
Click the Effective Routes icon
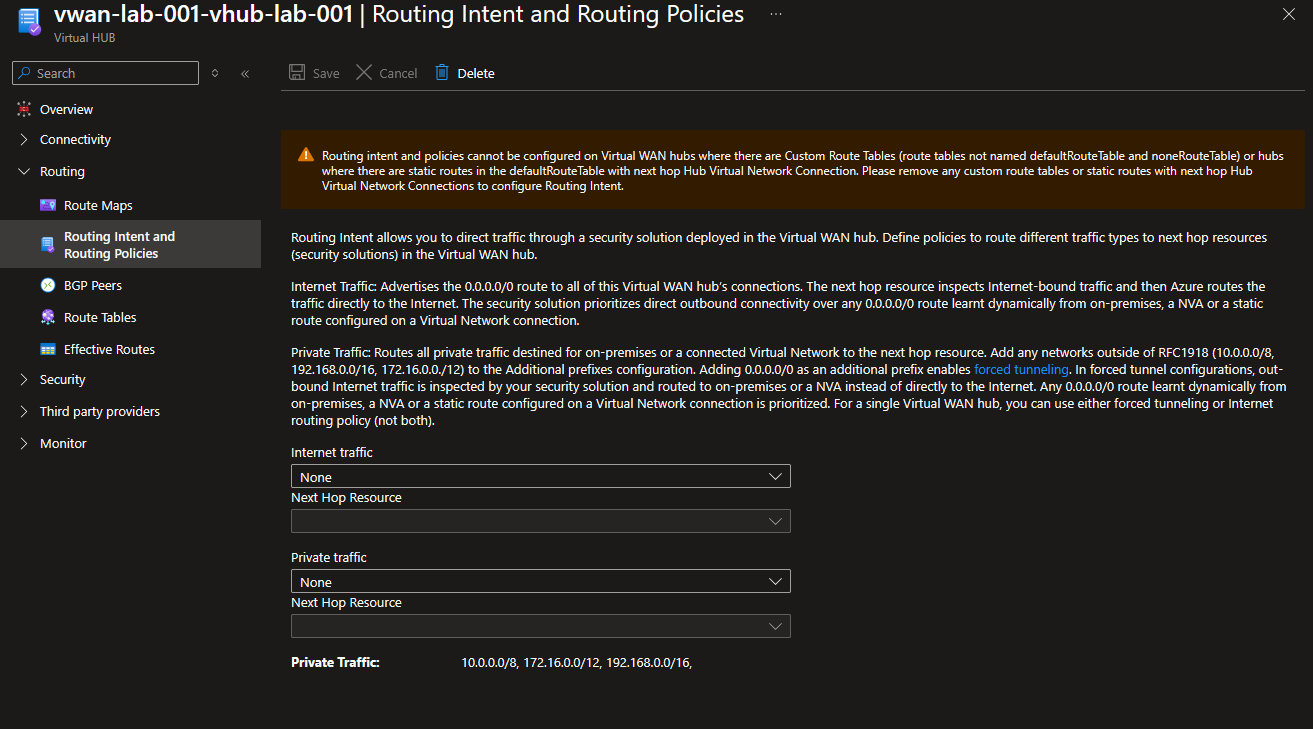coord(48,349)
